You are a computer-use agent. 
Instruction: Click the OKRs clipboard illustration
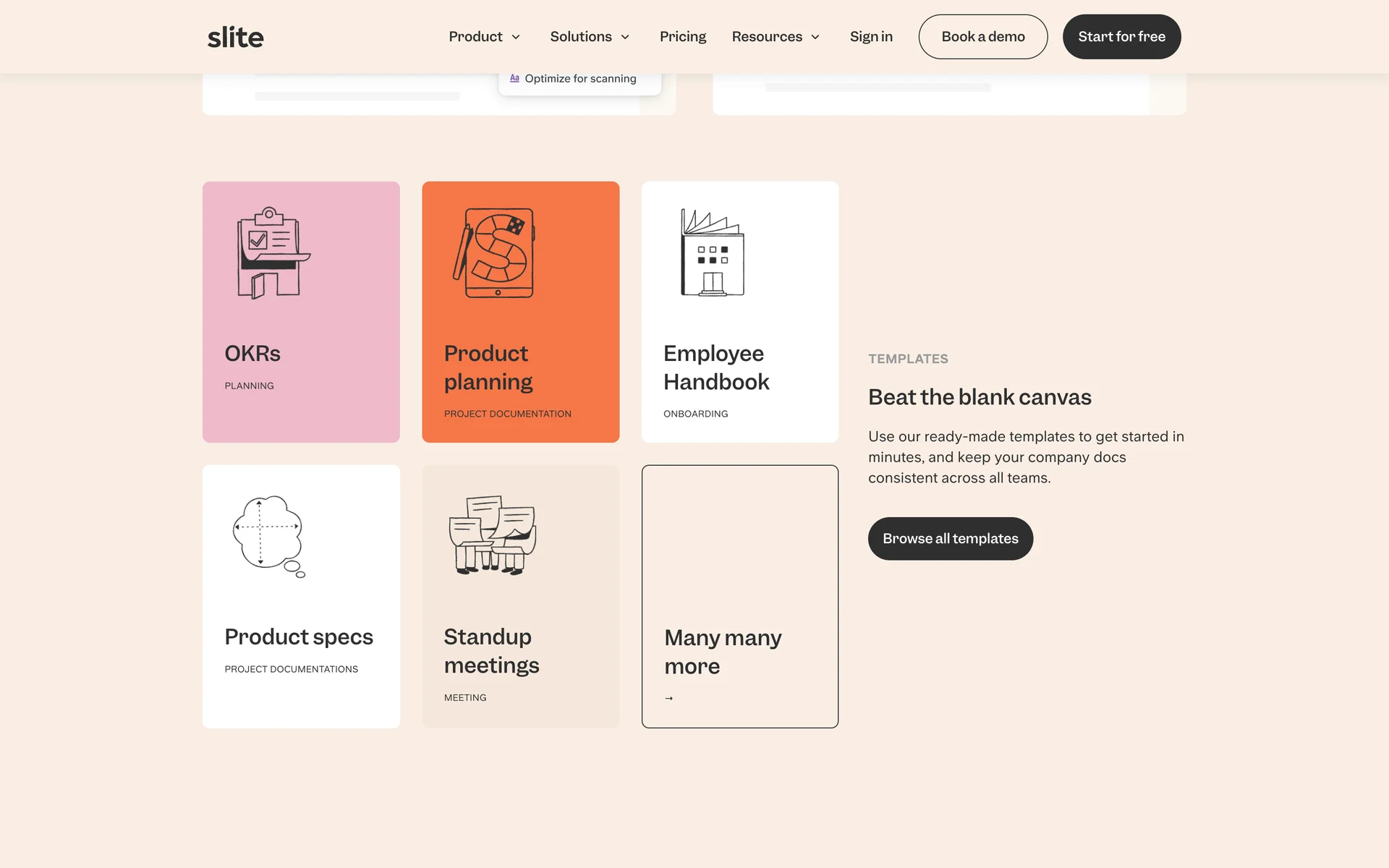[272, 253]
